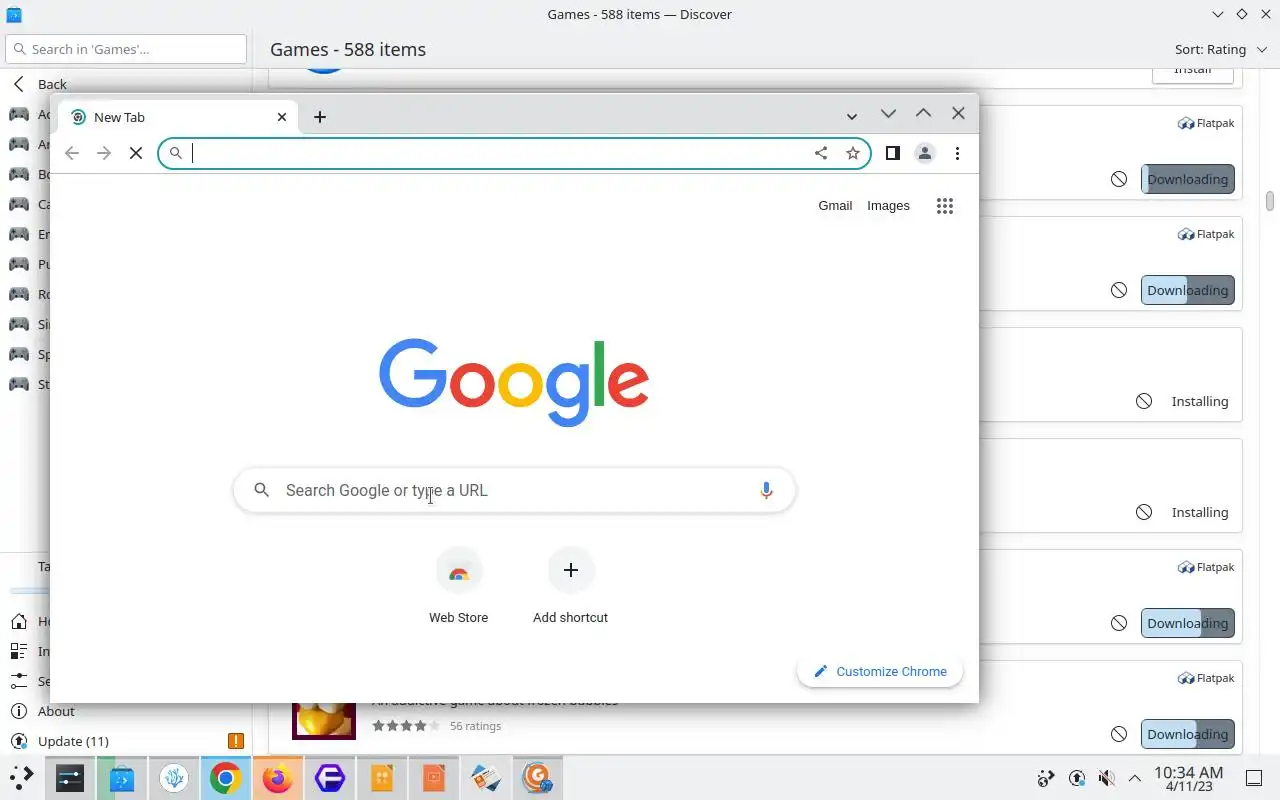Click the Downloading progress button beside 56 ratings

coord(1187,734)
